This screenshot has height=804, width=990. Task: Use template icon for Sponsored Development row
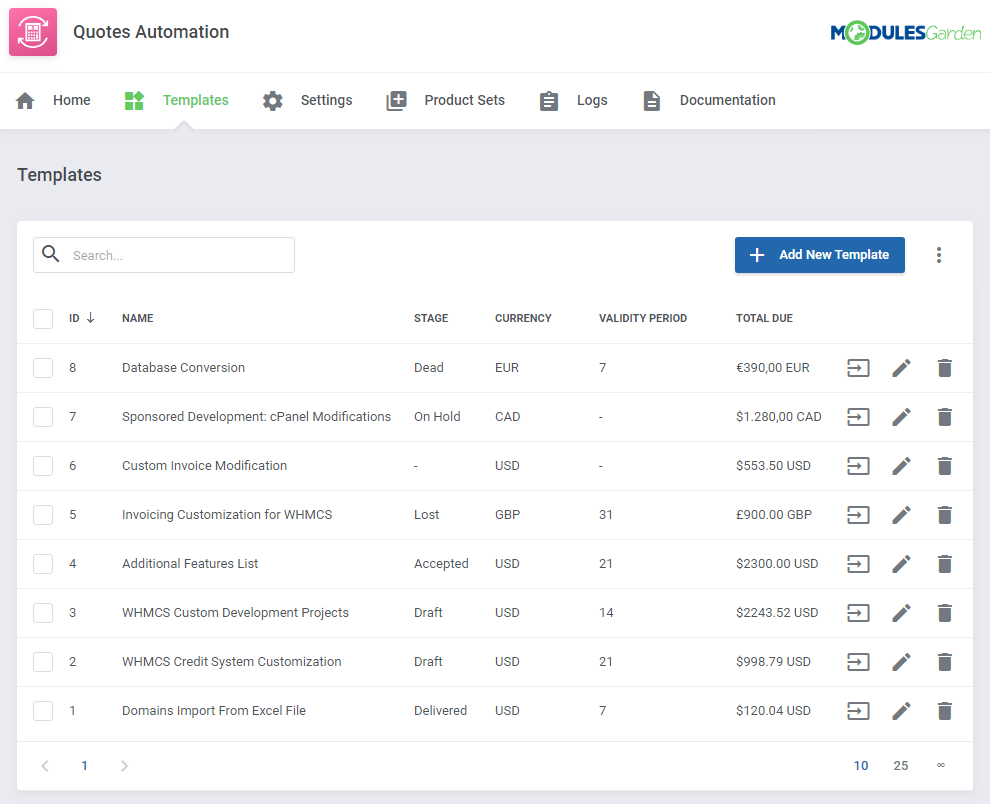pos(858,417)
